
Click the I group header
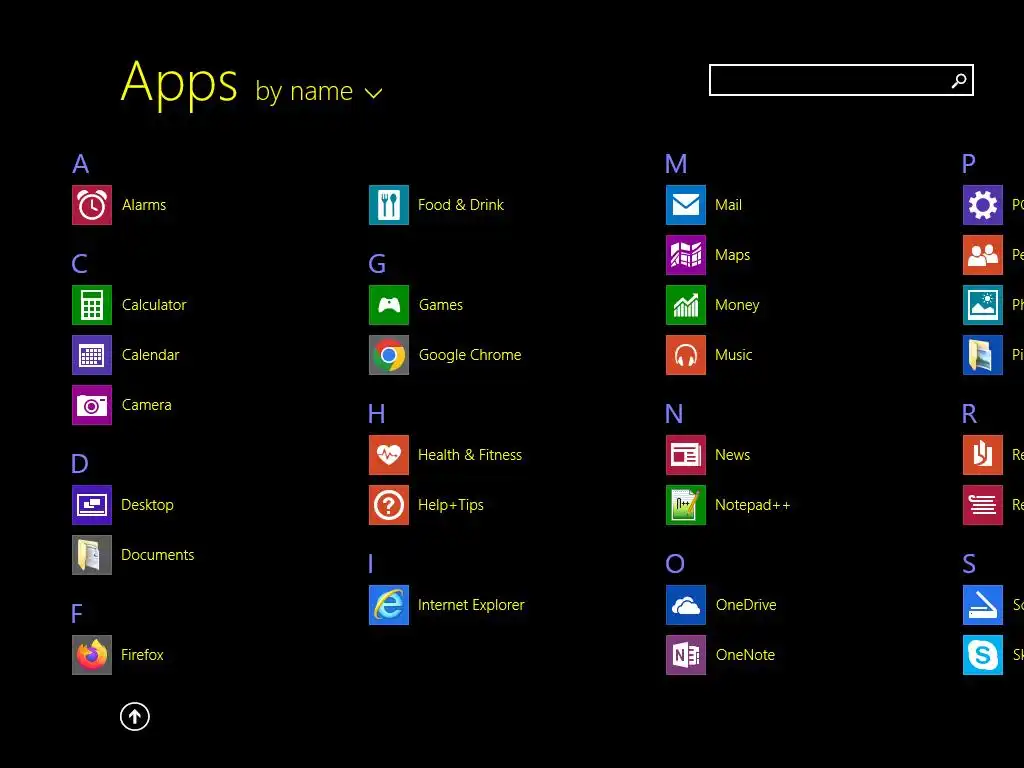[x=370, y=564]
